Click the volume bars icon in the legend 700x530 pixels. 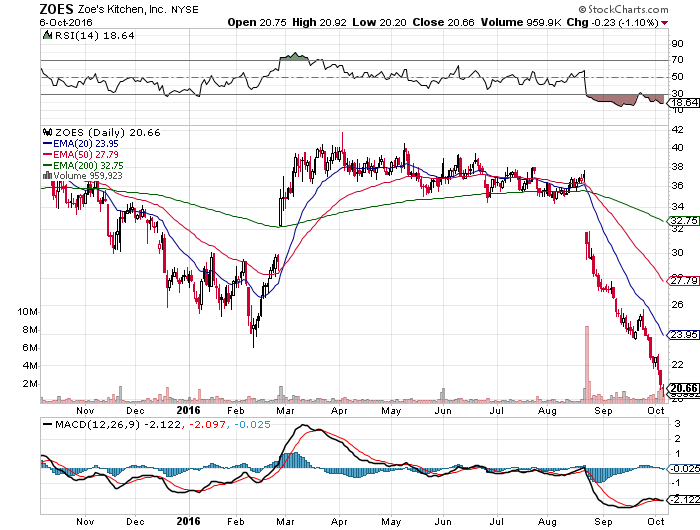[x=47, y=176]
